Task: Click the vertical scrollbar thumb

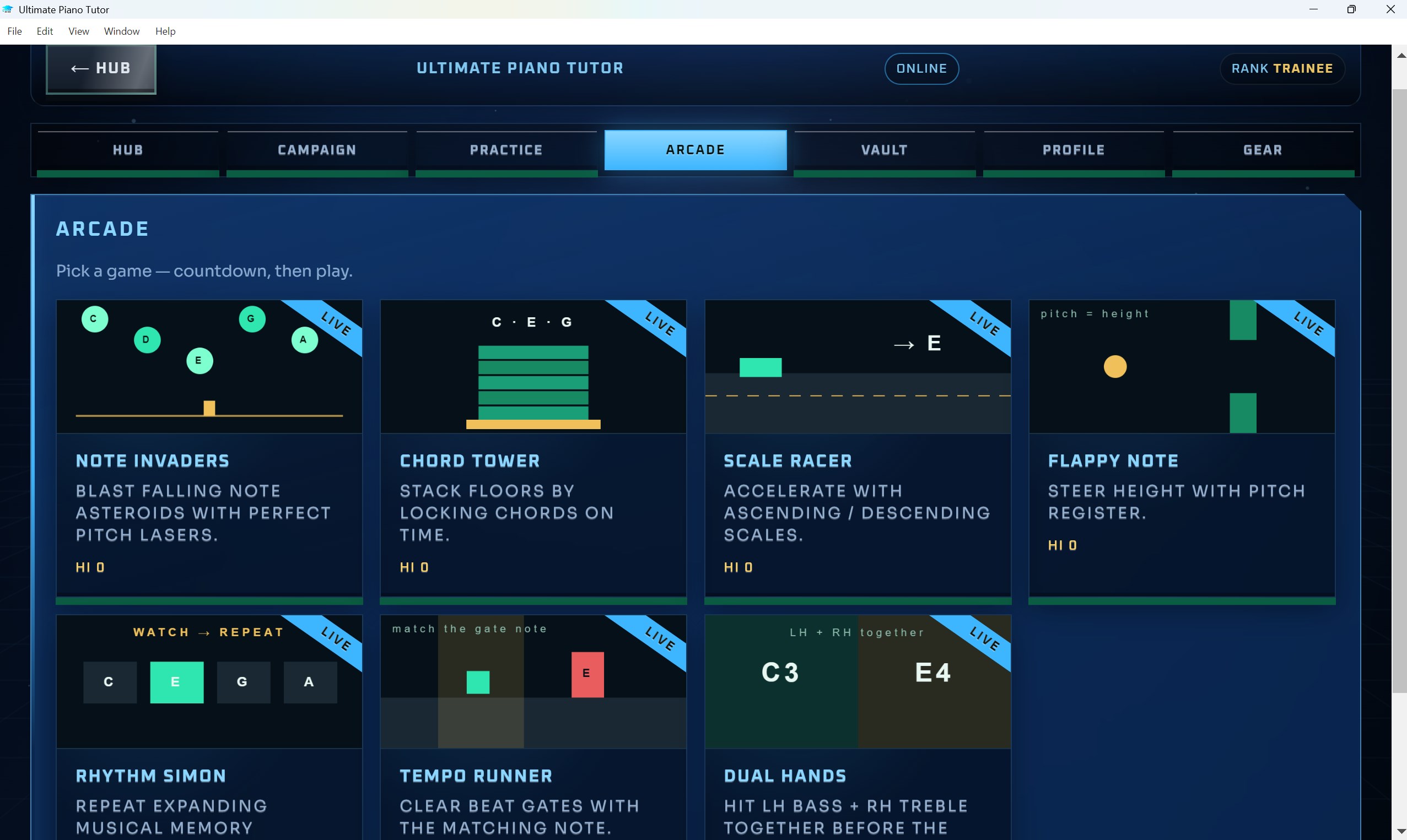Action: 1399,391
